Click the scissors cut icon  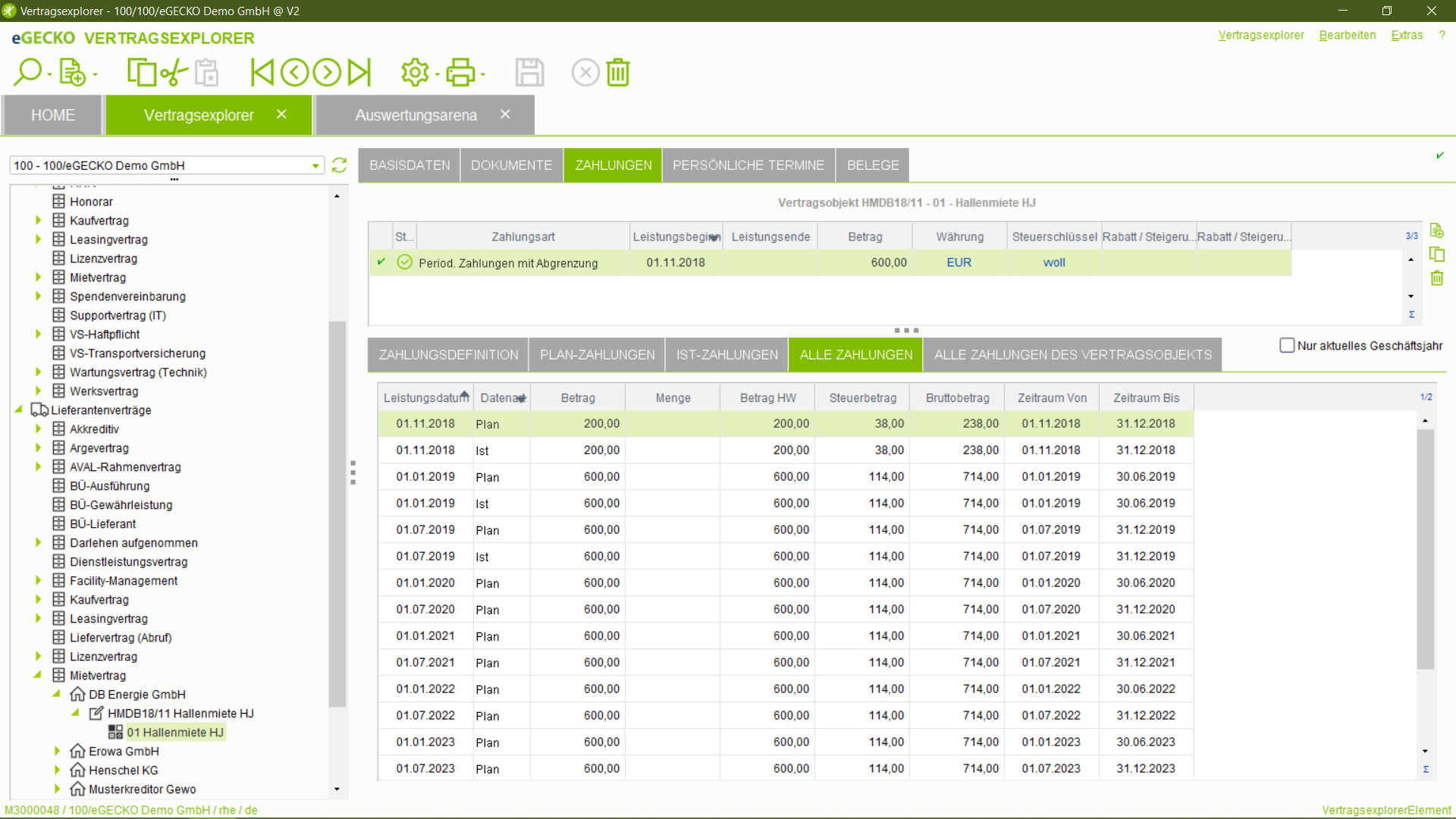tap(174, 73)
